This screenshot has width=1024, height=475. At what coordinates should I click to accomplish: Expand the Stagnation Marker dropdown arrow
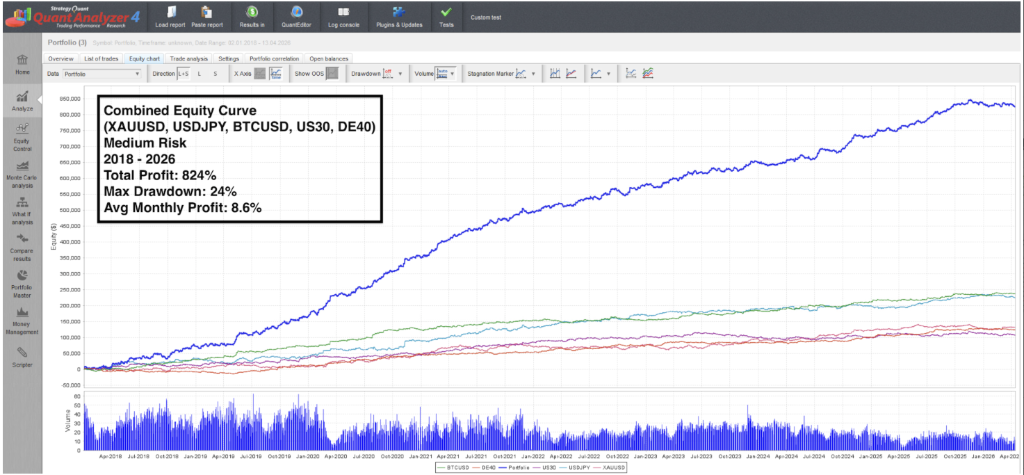point(534,74)
